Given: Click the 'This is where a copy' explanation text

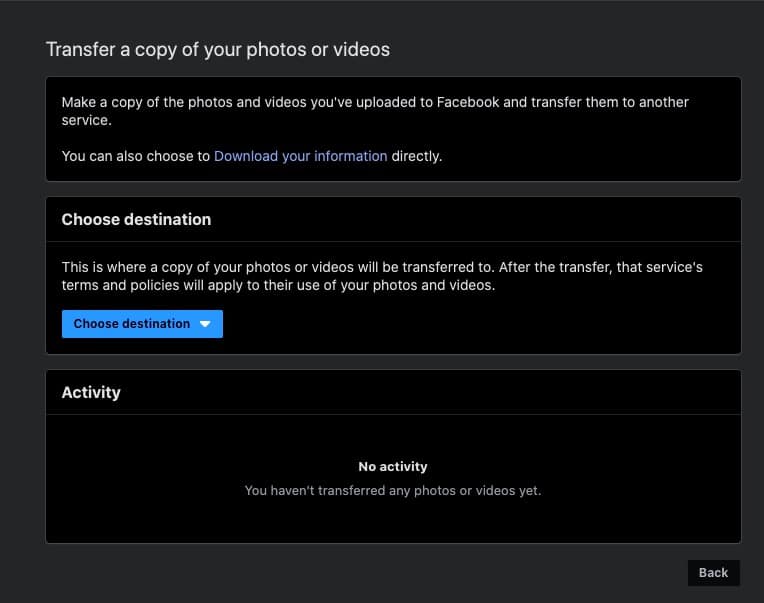Looking at the screenshot, I should [382, 276].
